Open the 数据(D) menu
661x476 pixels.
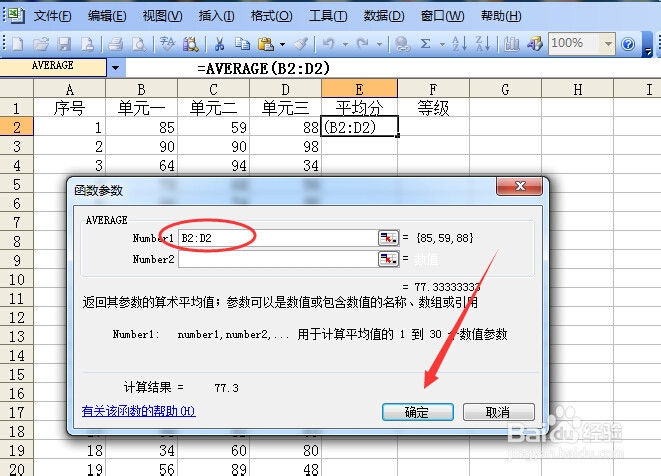tap(384, 16)
